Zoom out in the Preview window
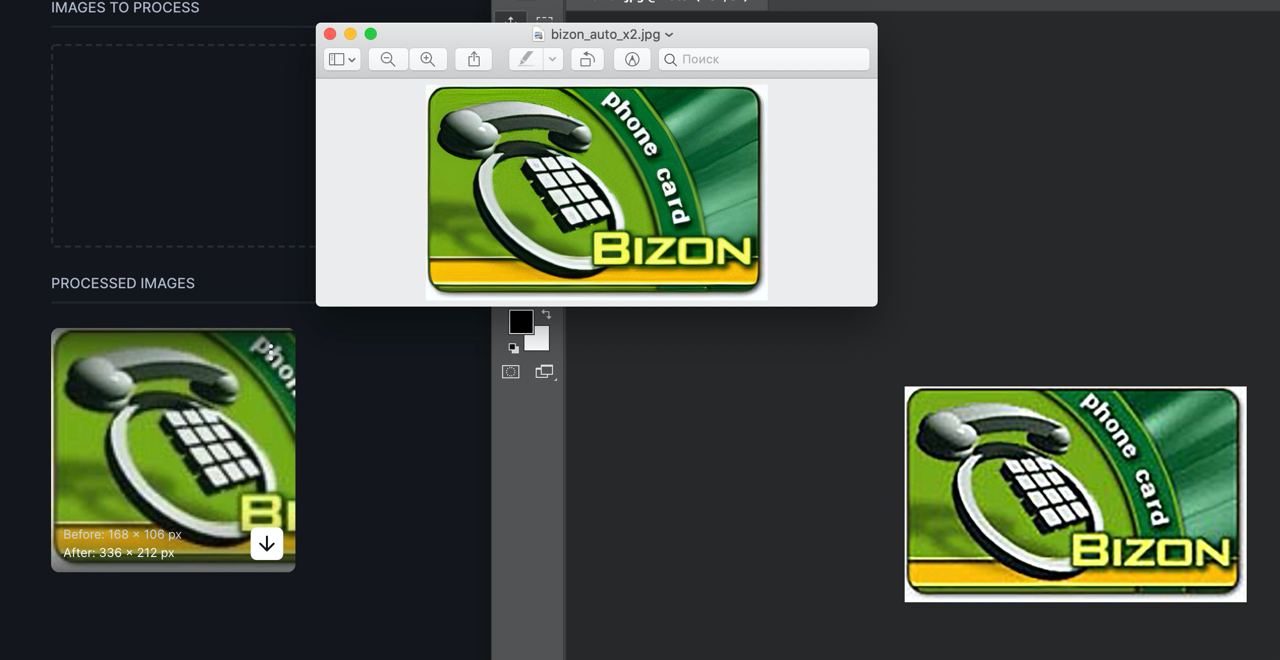Screen dimensions: 1280x660 pyautogui.click(x=388, y=59)
